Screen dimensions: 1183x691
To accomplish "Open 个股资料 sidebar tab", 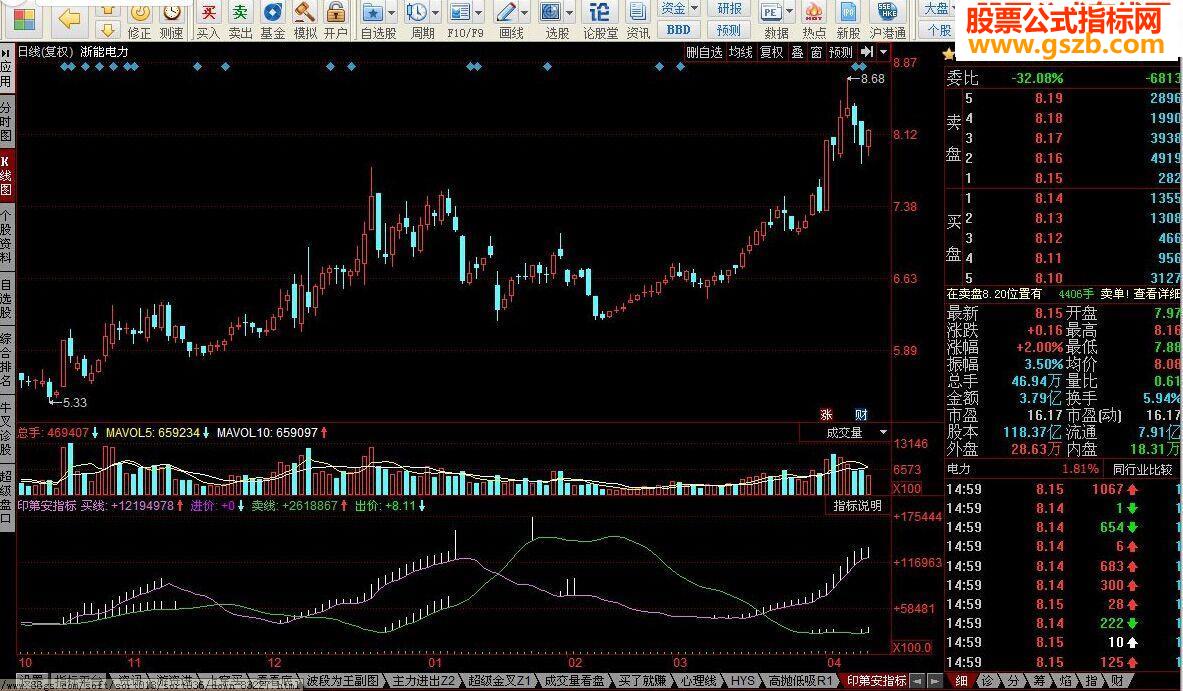I will [x=6, y=237].
